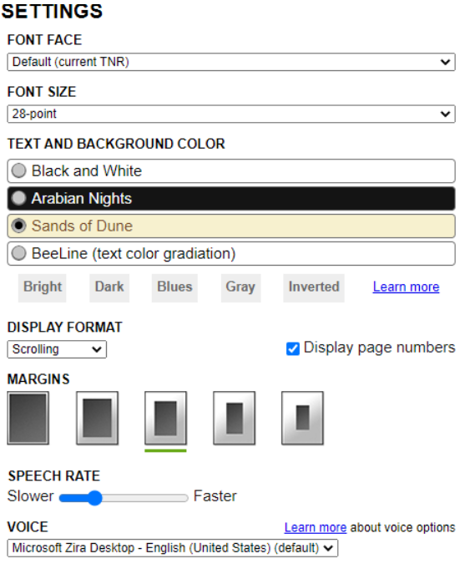This screenshot has height=574, width=475.
Task: Select the Black and White color option
Action: tap(231, 171)
